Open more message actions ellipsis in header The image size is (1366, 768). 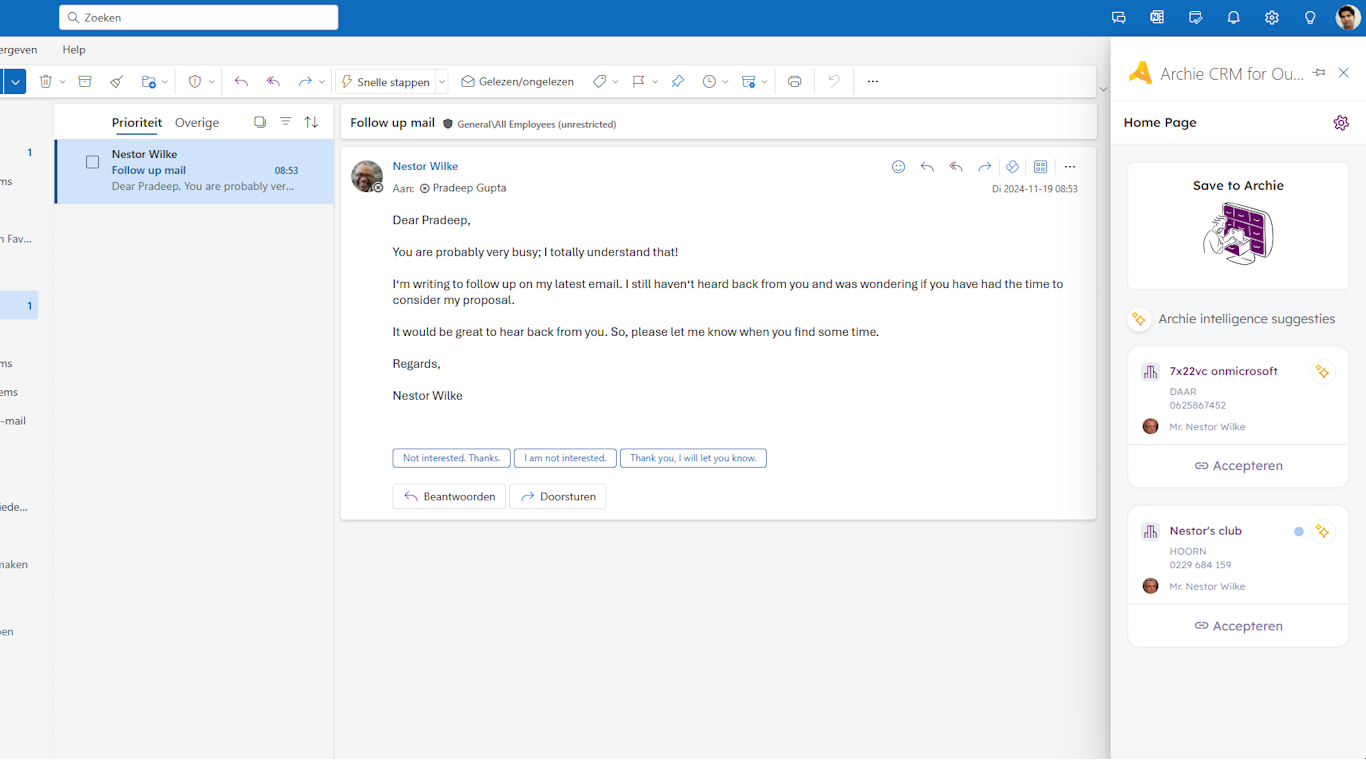1070,167
